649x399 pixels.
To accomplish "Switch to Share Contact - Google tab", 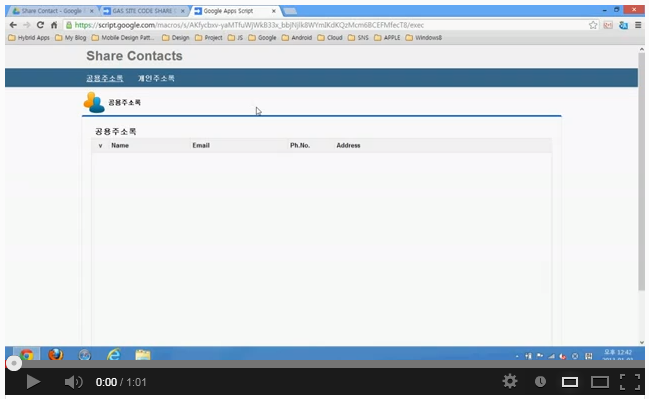I will 52,11.
